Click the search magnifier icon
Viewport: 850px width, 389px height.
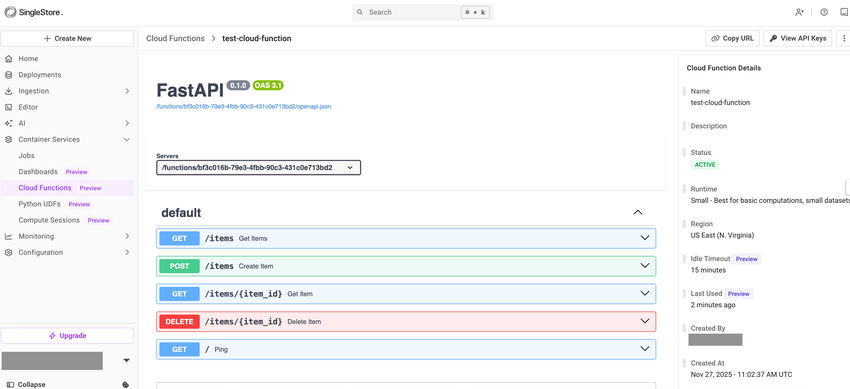[360, 12]
